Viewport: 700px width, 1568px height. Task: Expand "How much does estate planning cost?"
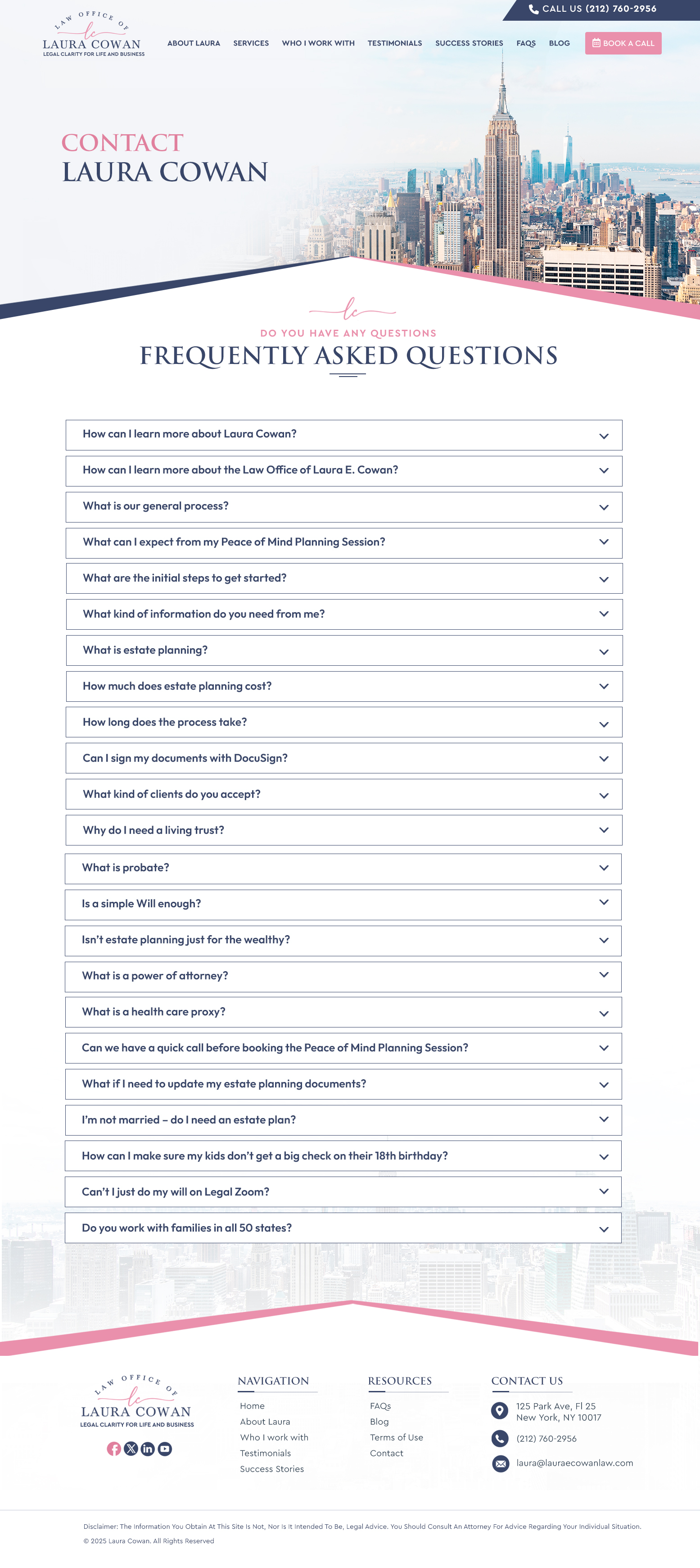tap(343, 686)
